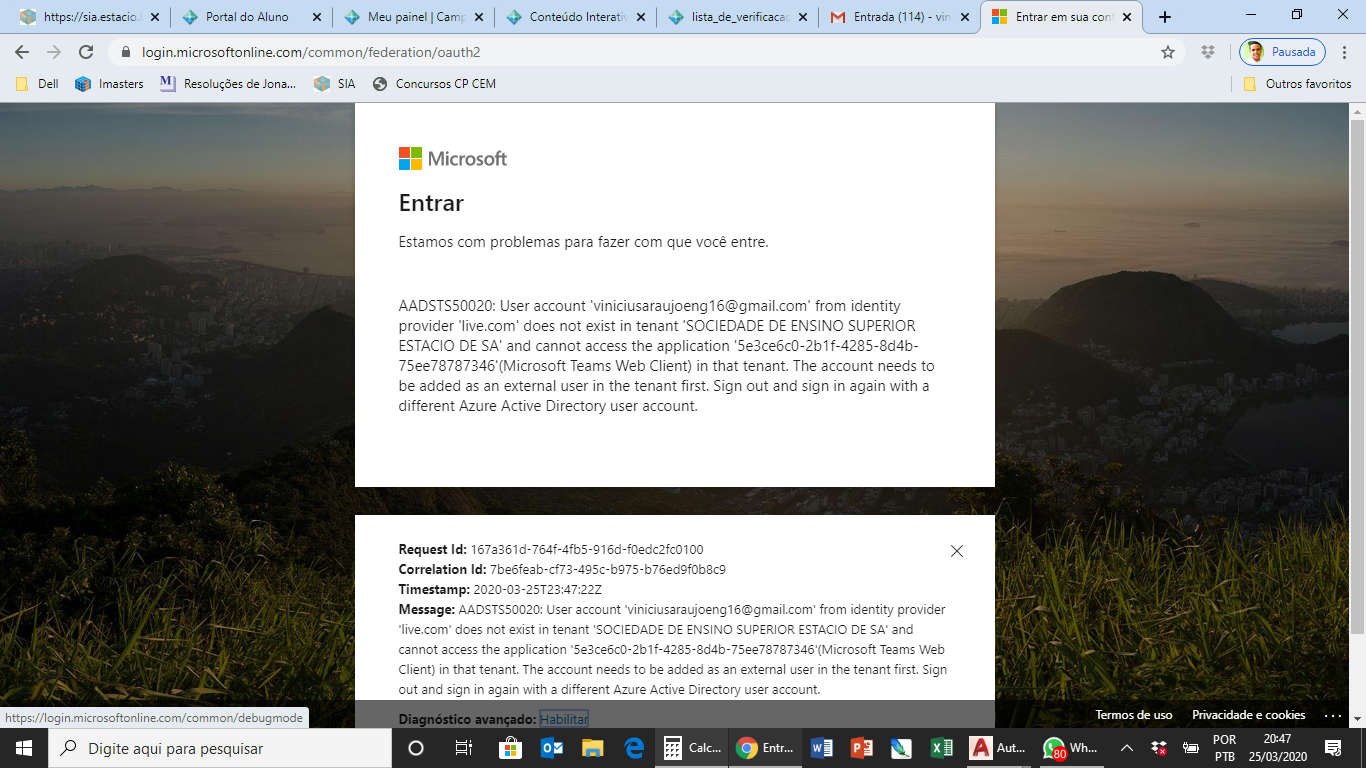
Task: Open Microsoft Store from the taskbar
Action: click(x=510, y=748)
